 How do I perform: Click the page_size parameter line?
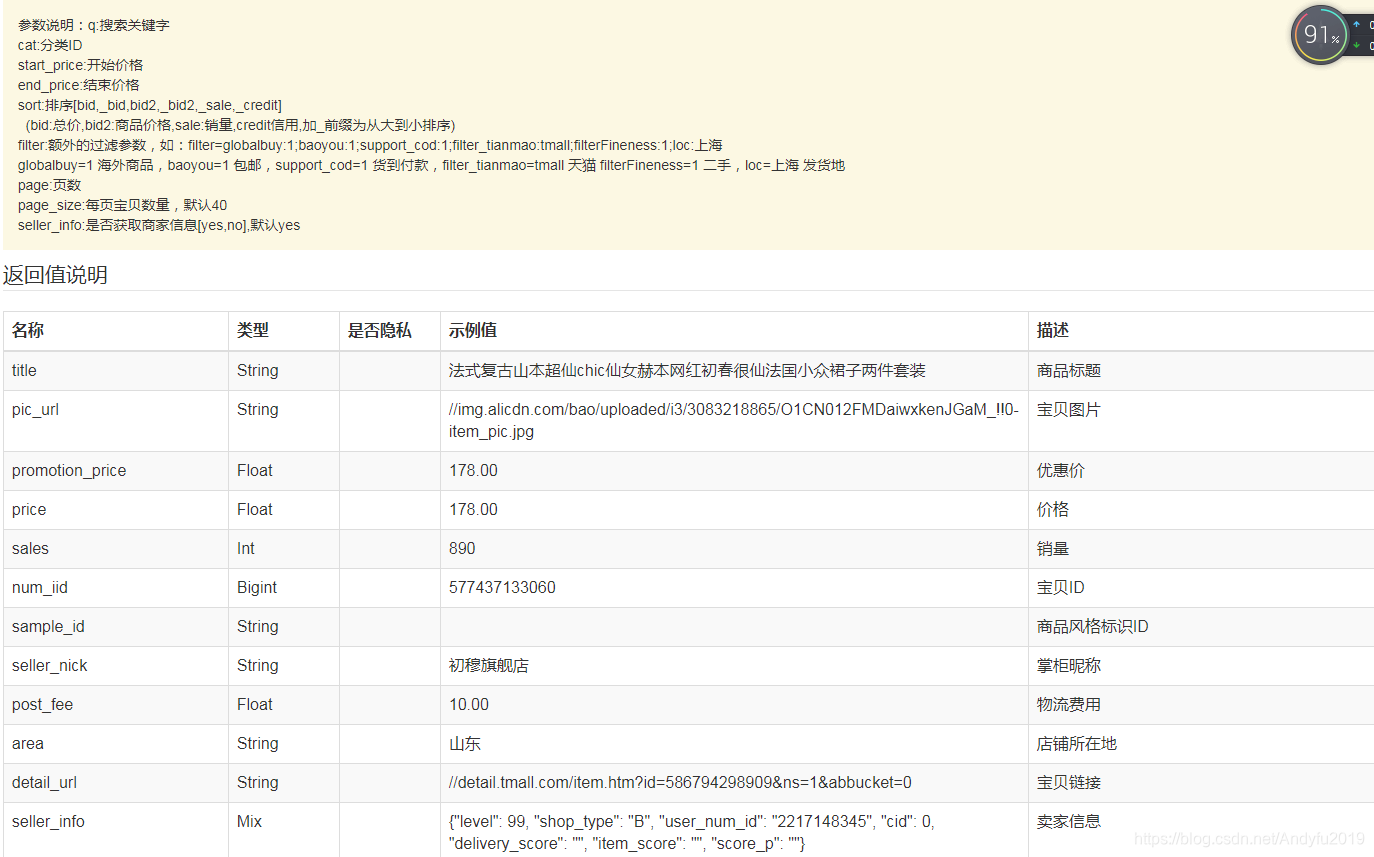click(122, 205)
